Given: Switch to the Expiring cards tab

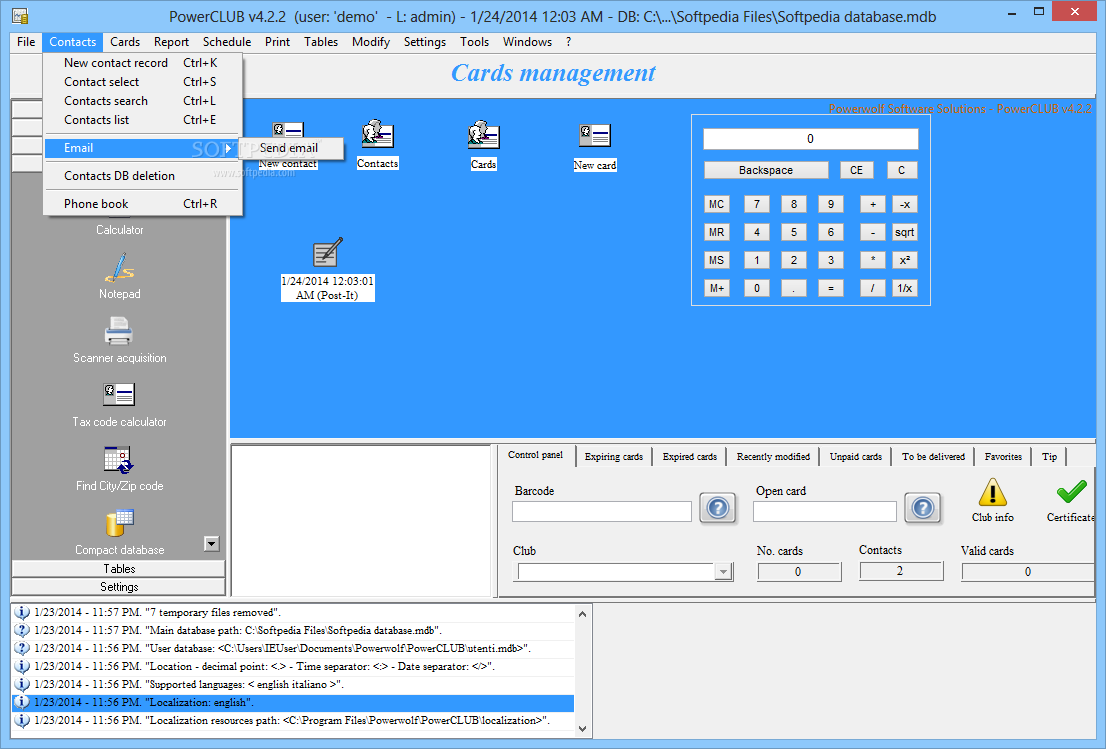Looking at the screenshot, I should (614, 456).
